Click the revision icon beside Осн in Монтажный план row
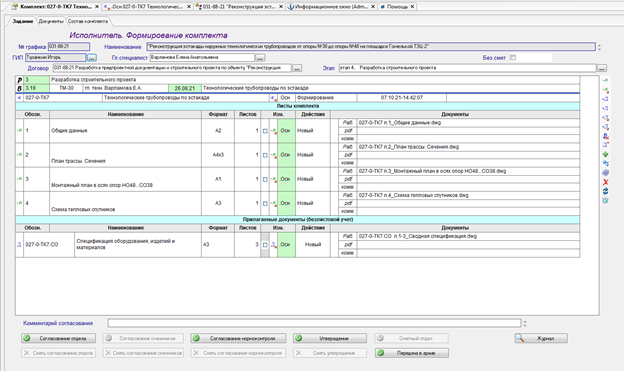 tap(273, 179)
